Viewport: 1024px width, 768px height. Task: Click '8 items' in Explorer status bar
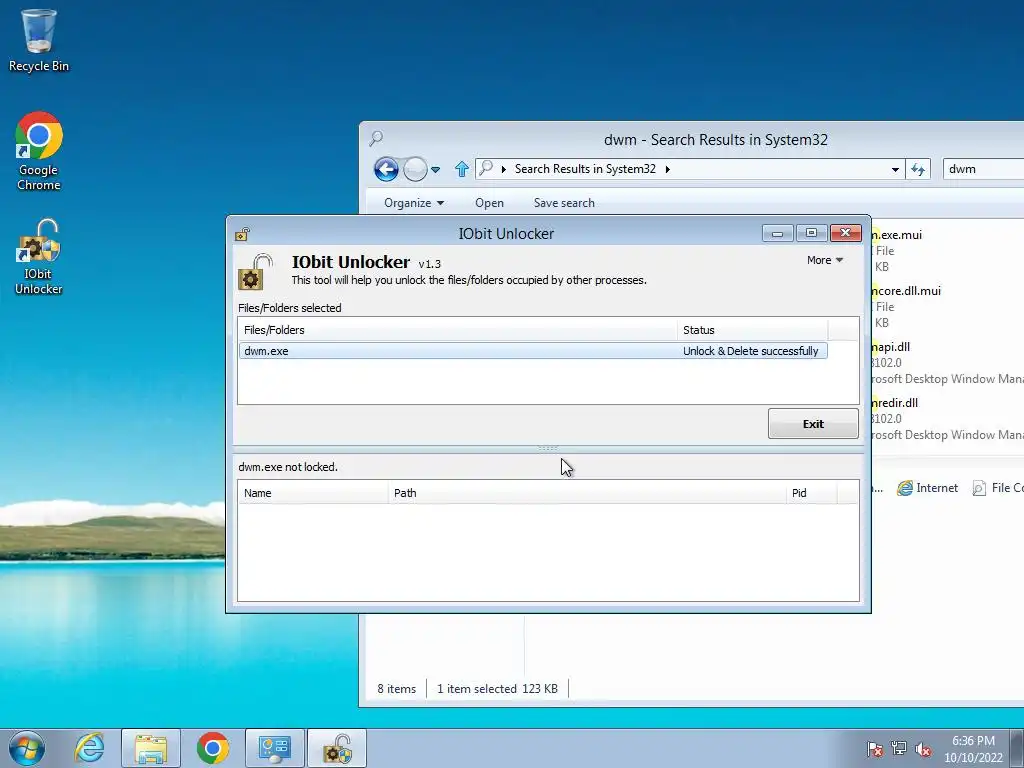(x=396, y=688)
